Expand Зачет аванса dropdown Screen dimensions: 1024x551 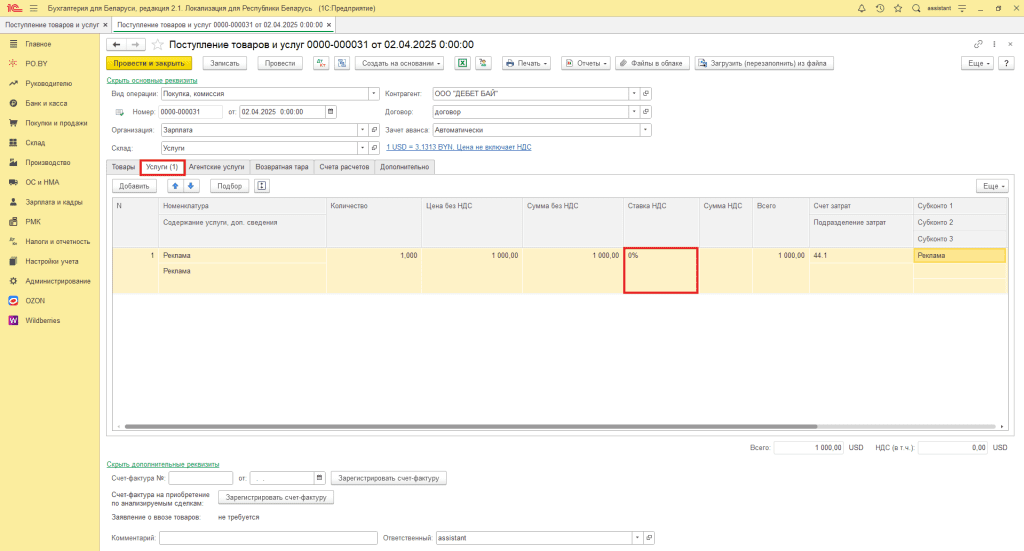645,130
